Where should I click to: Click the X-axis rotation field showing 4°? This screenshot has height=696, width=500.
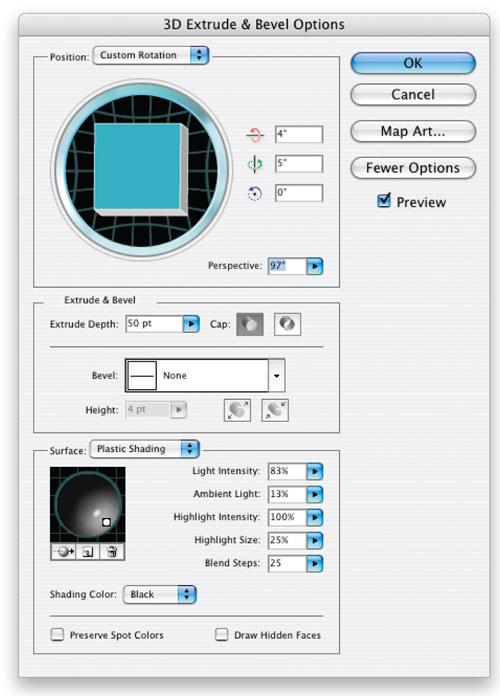point(299,134)
